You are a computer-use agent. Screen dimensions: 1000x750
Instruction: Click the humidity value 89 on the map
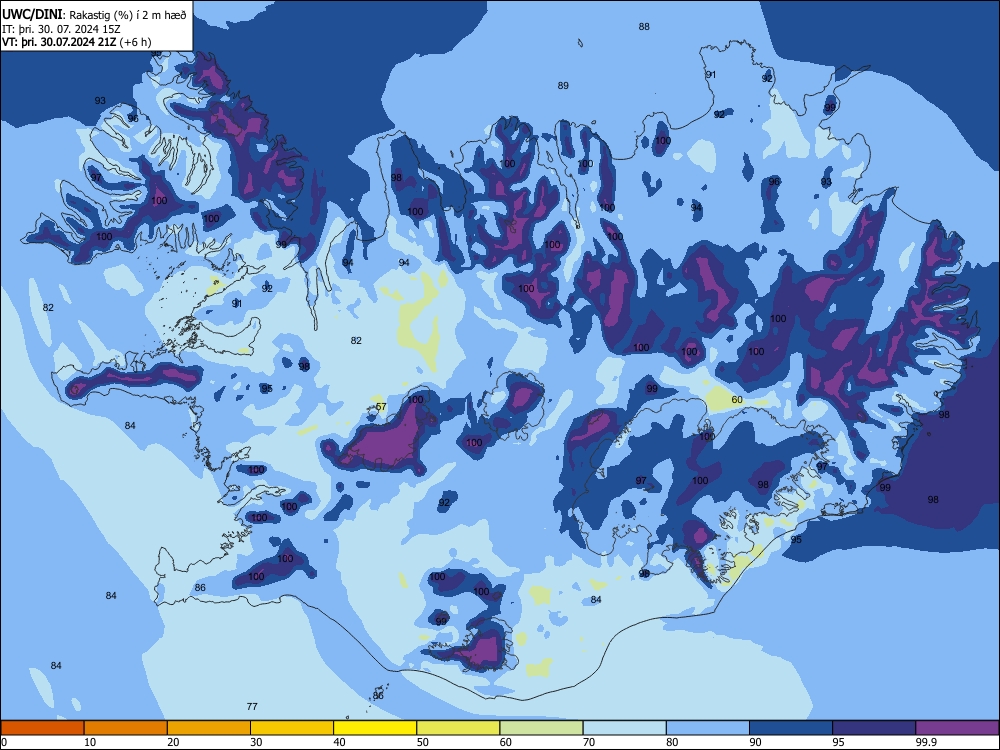coord(563,85)
